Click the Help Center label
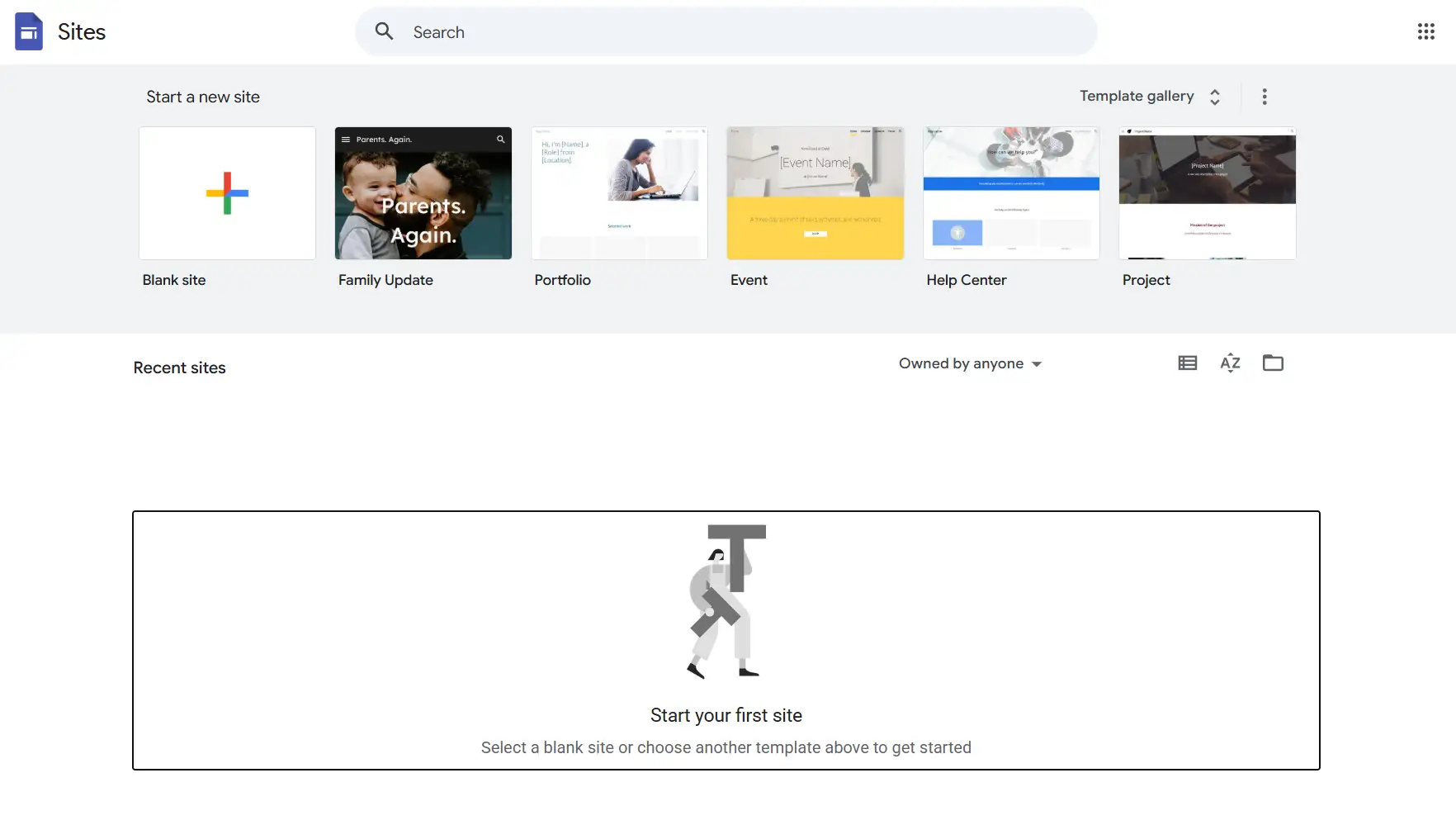Screen dimensions: 1456x825 tap(967, 280)
